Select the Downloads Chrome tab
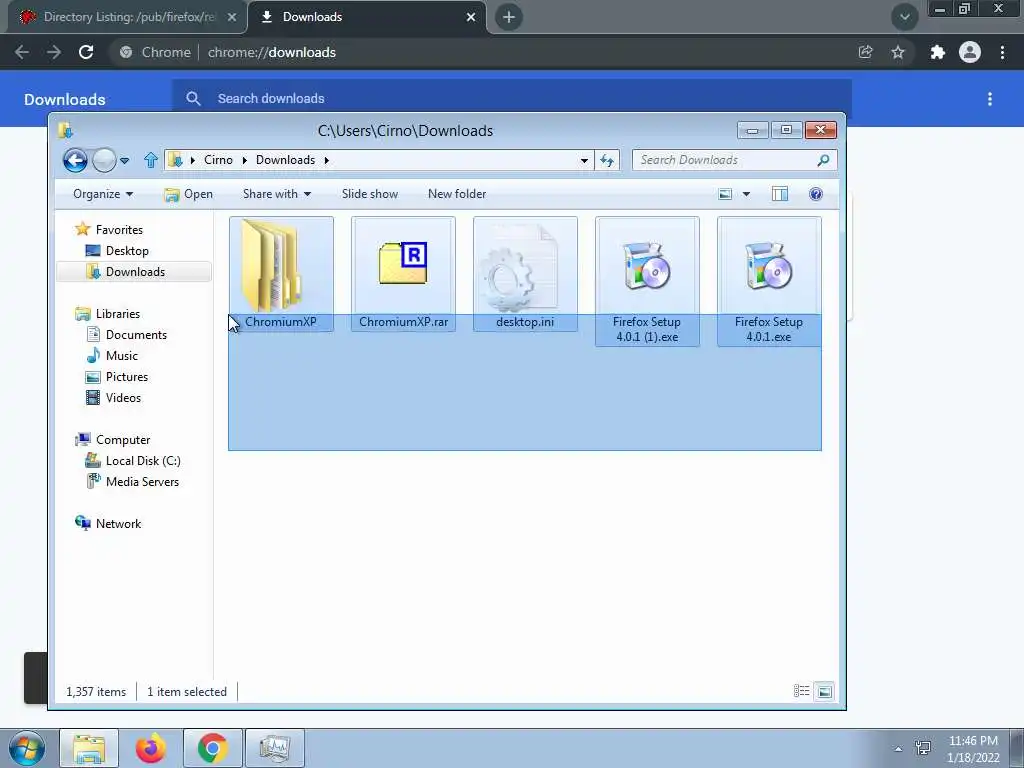 coord(367,17)
